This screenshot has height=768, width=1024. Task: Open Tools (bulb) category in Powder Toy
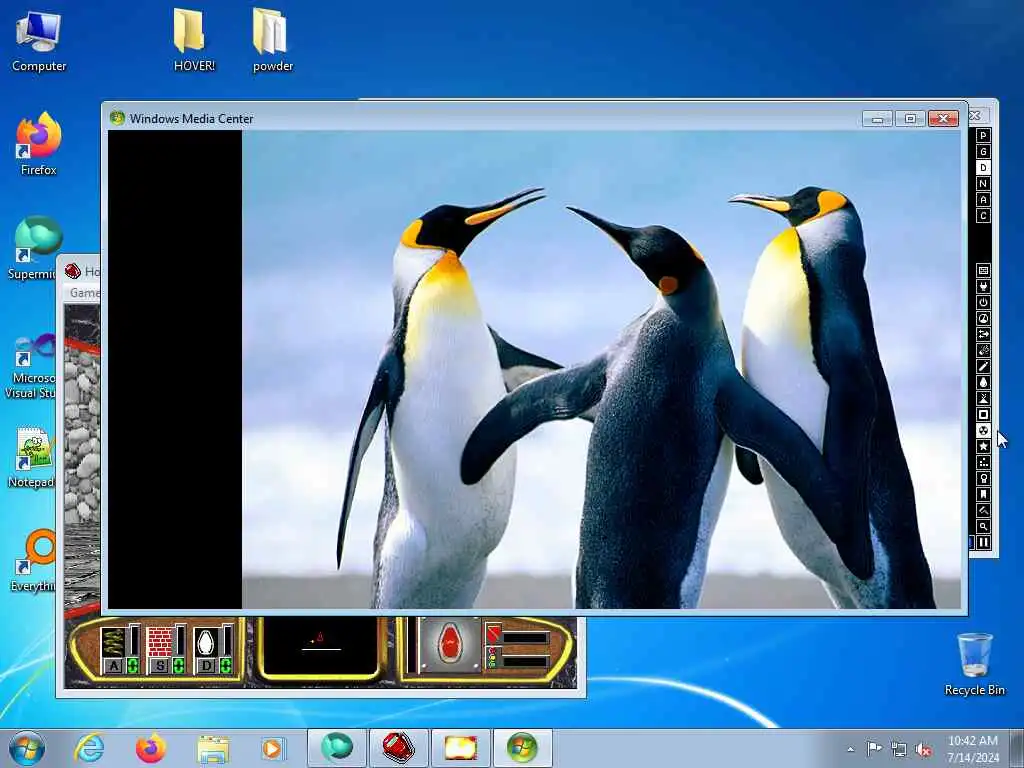pos(983,478)
